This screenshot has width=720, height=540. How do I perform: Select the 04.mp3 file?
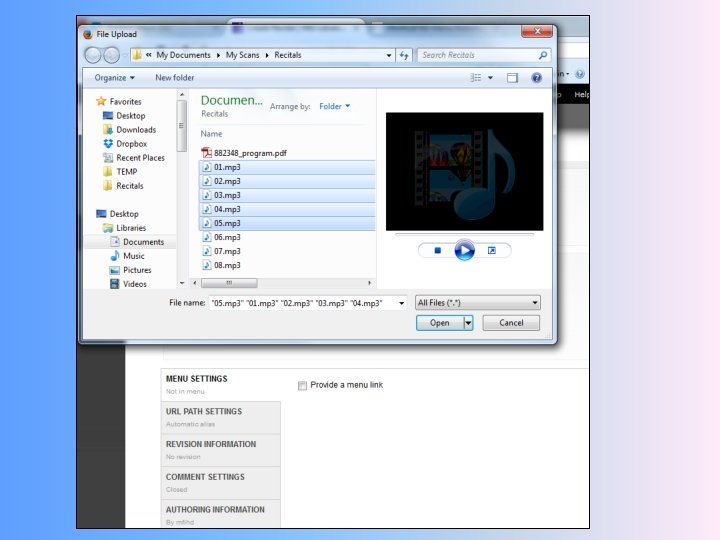pyautogui.click(x=287, y=209)
